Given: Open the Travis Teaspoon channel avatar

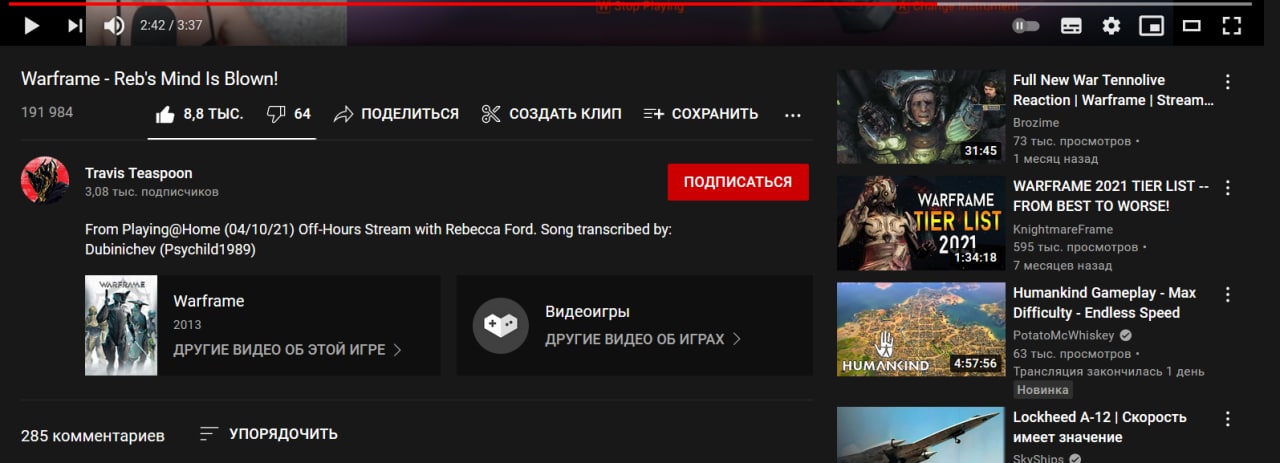Looking at the screenshot, I should point(45,180).
